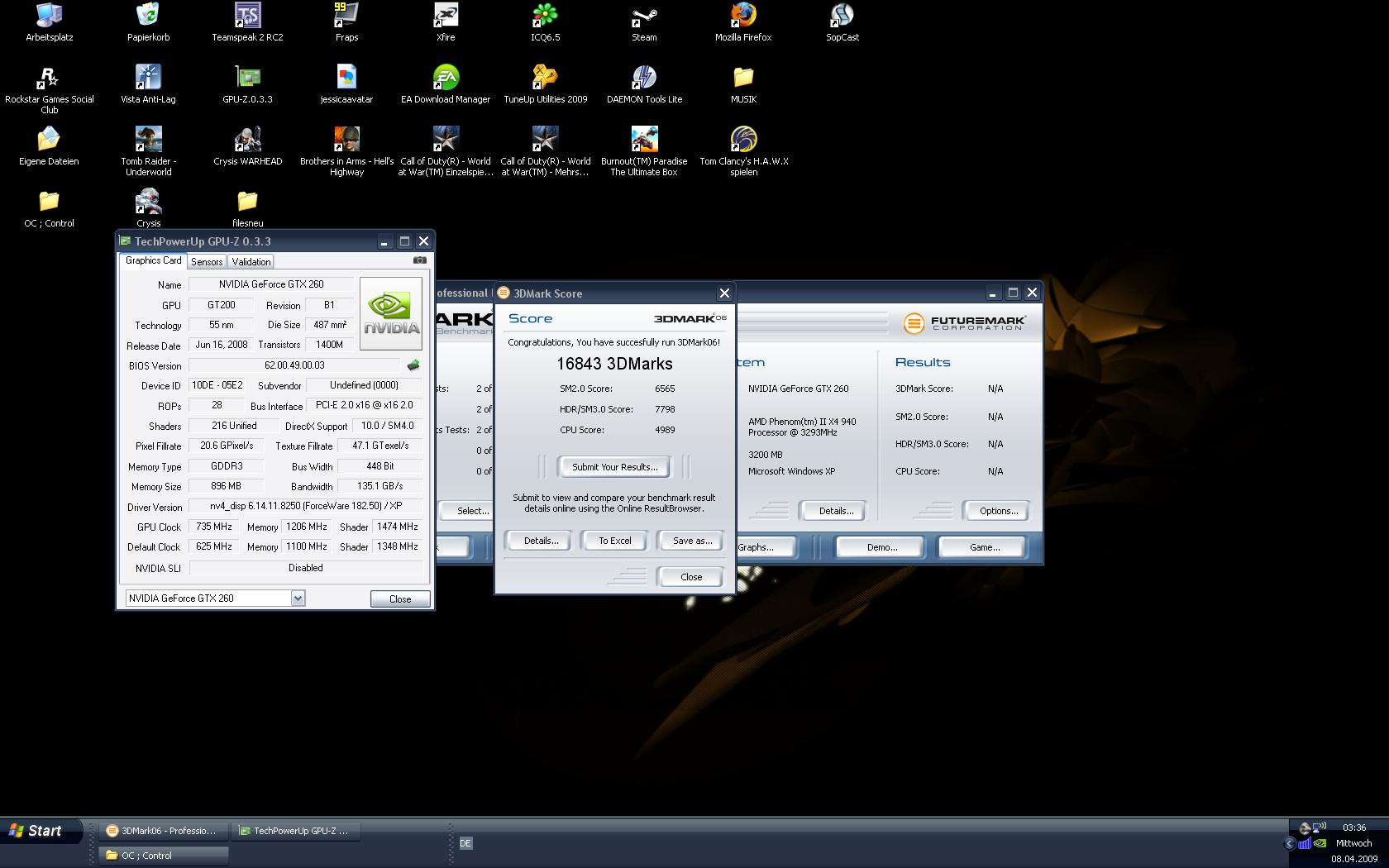Select the jessicaavatar file icon

346,84
